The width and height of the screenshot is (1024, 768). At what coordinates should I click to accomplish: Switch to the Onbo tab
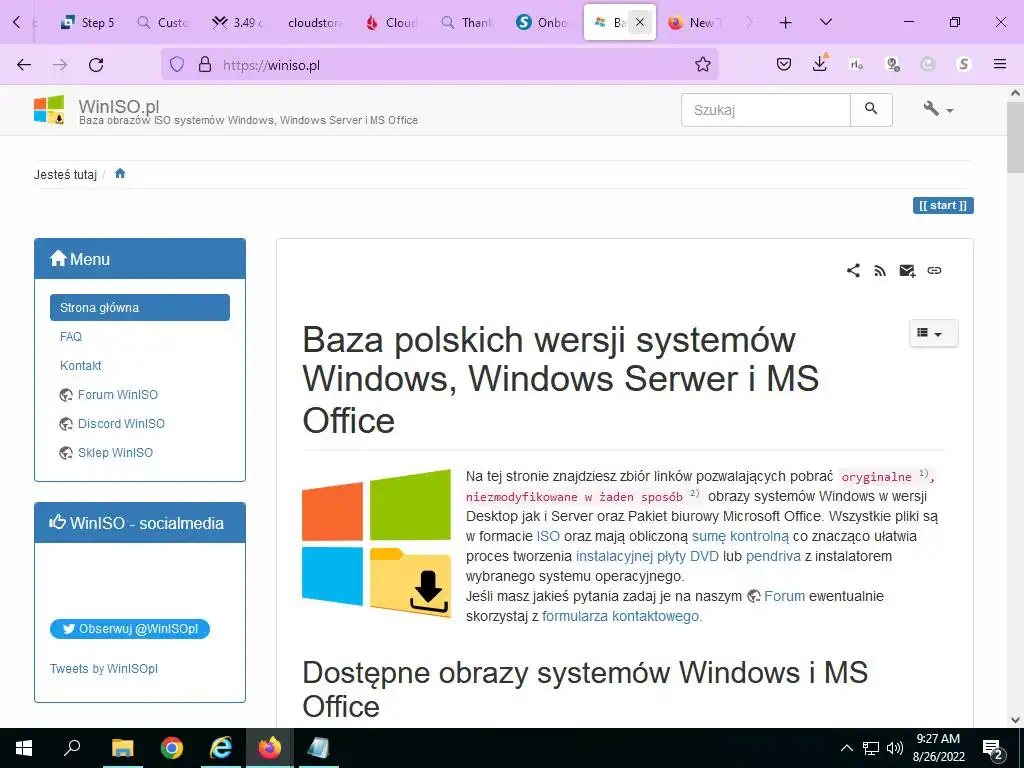[x=541, y=22]
